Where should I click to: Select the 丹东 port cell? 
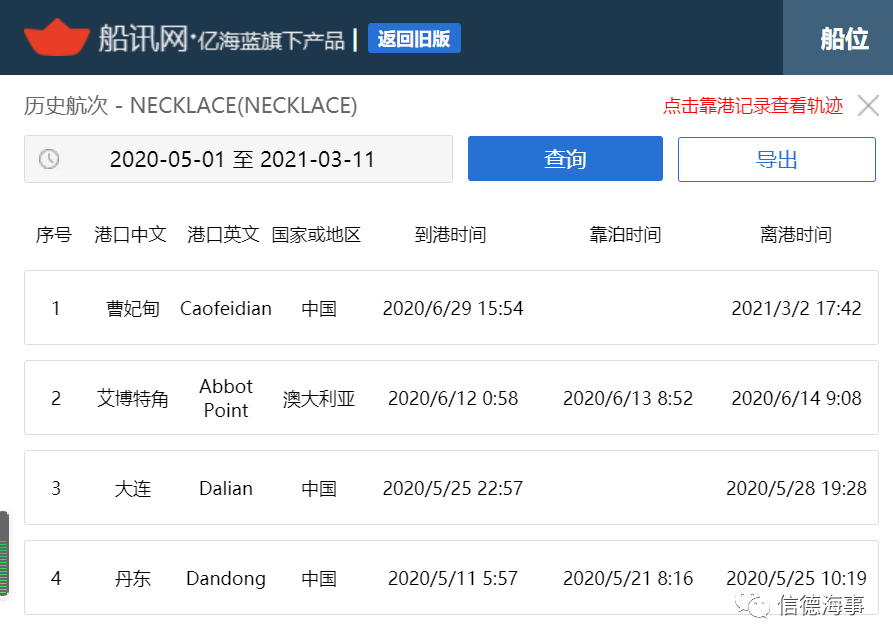(x=133, y=578)
